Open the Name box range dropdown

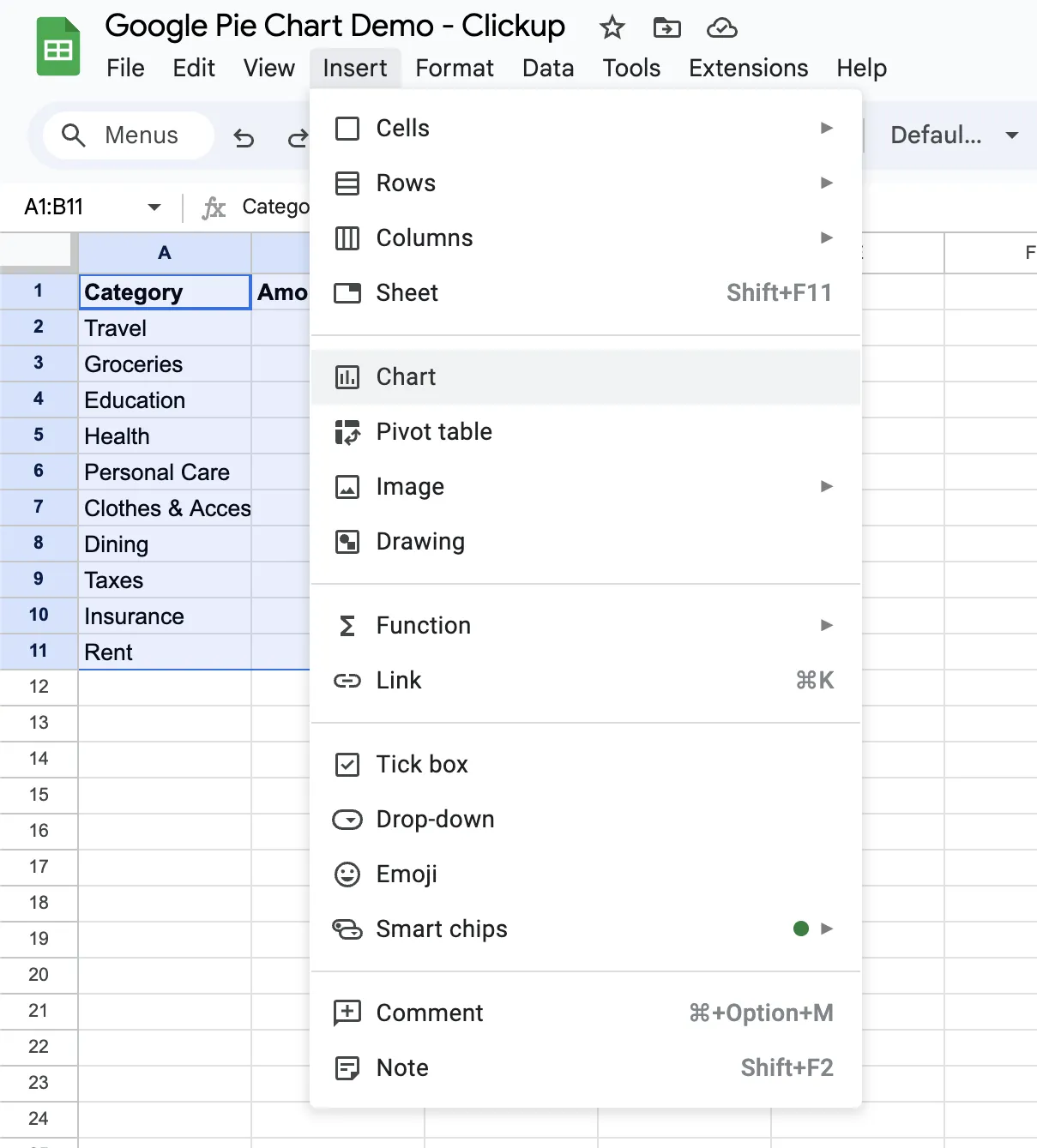click(154, 207)
